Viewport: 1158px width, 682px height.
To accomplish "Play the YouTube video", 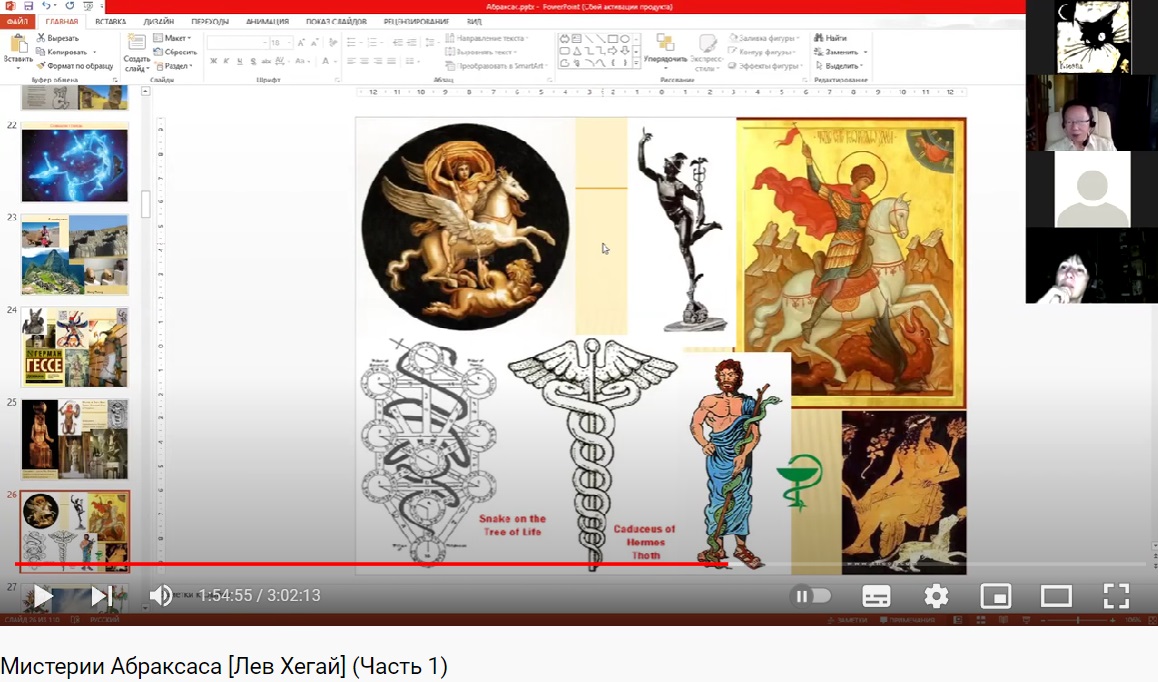I will pyautogui.click(x=43, y=596).
